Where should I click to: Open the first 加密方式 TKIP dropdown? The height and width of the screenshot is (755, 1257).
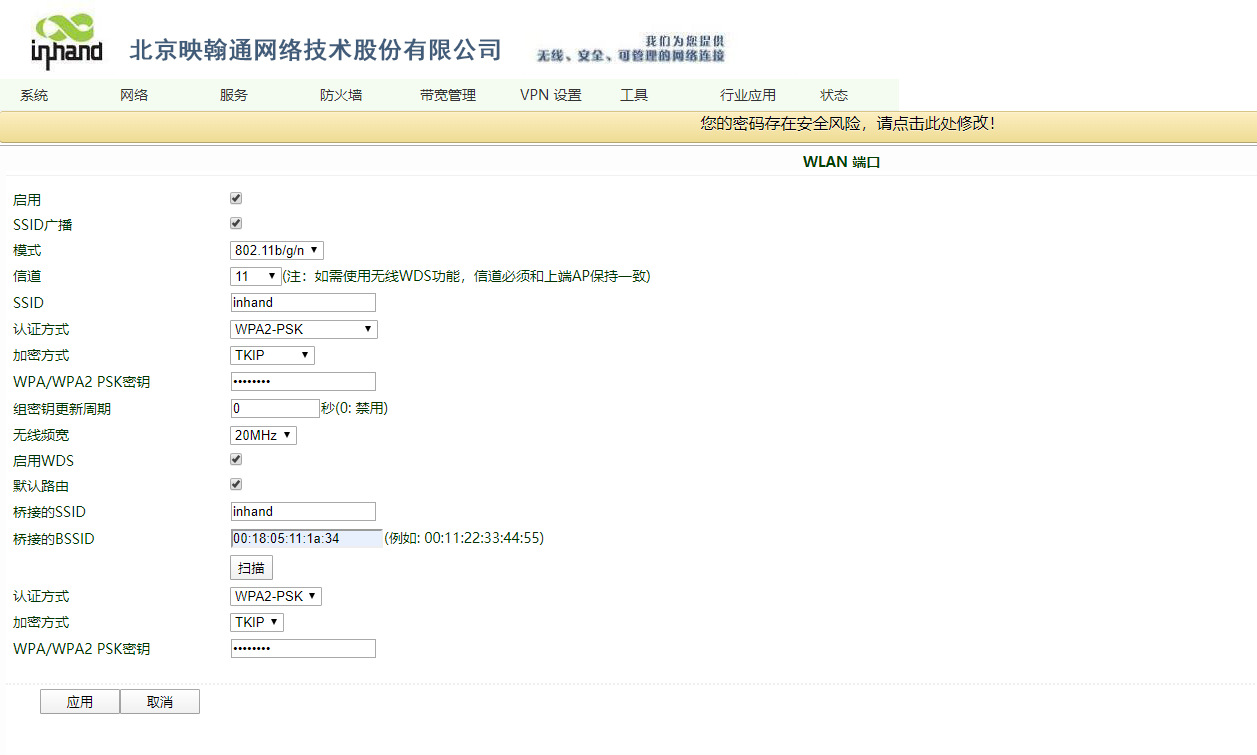pyautogui.click(x=272, y=355)
